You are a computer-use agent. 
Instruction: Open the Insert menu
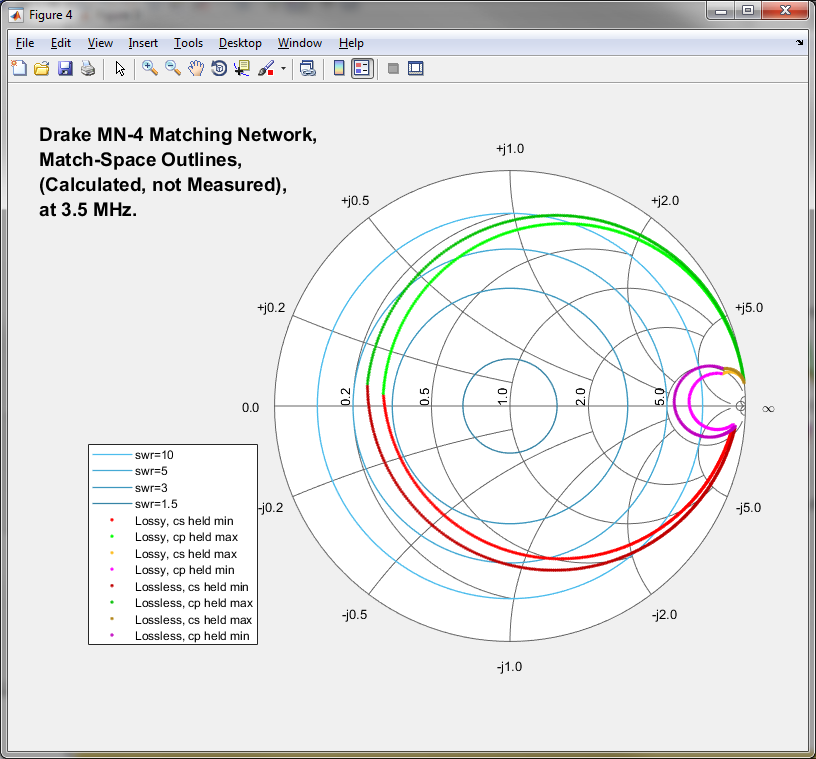(143, 43)
